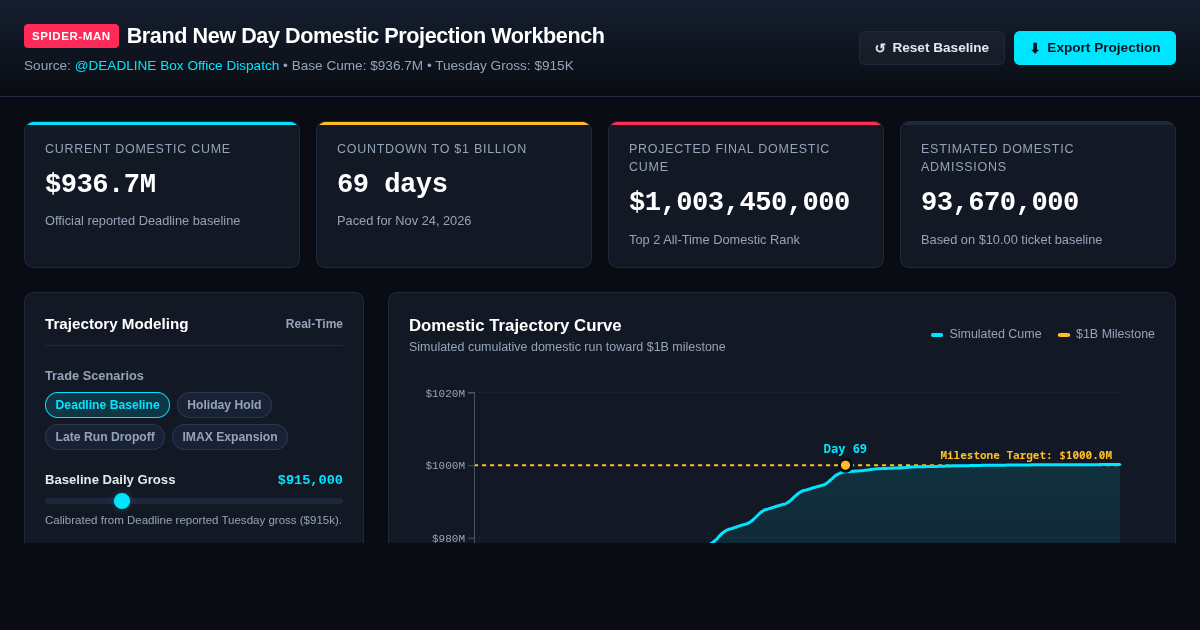
Task: Select the Deadline Baseline scenario
Action: (107, 405)
